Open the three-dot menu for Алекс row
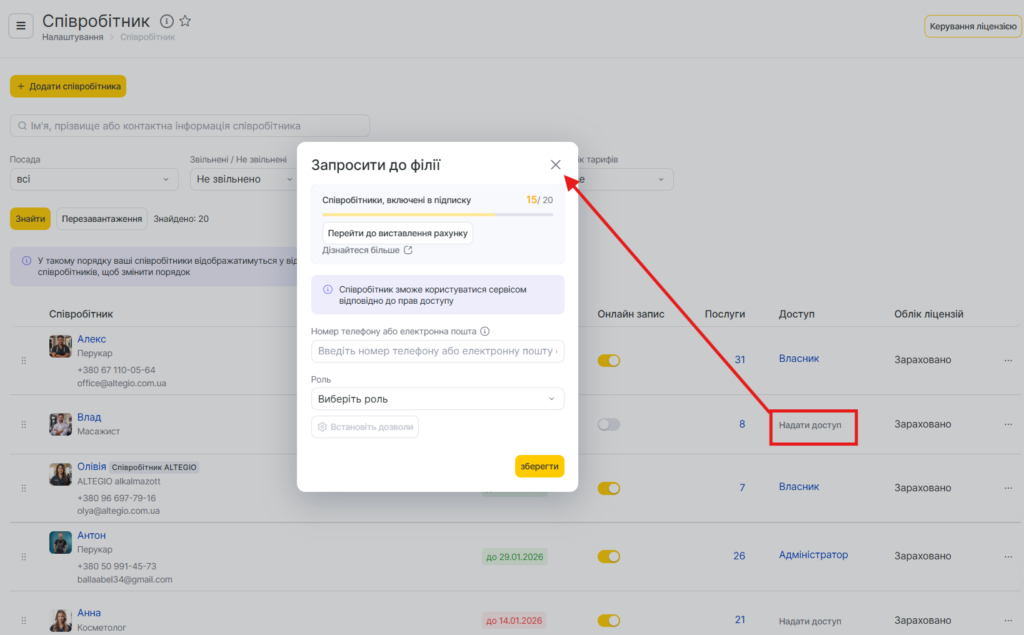 point(1008,360)
